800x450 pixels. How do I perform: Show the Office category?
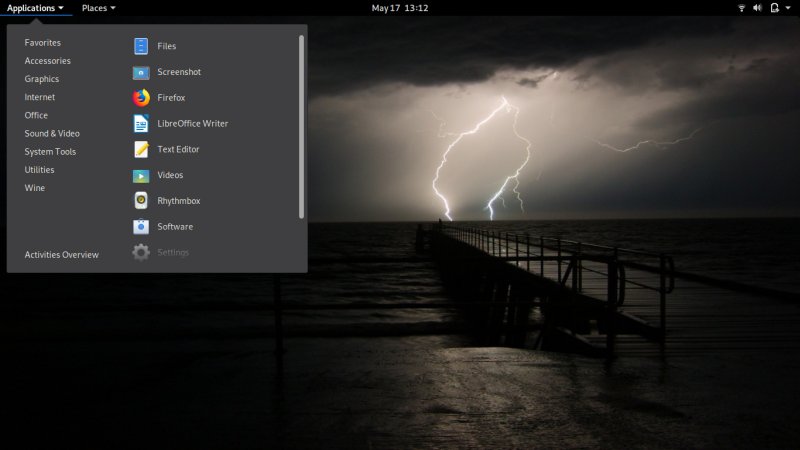tap(36, 115)
